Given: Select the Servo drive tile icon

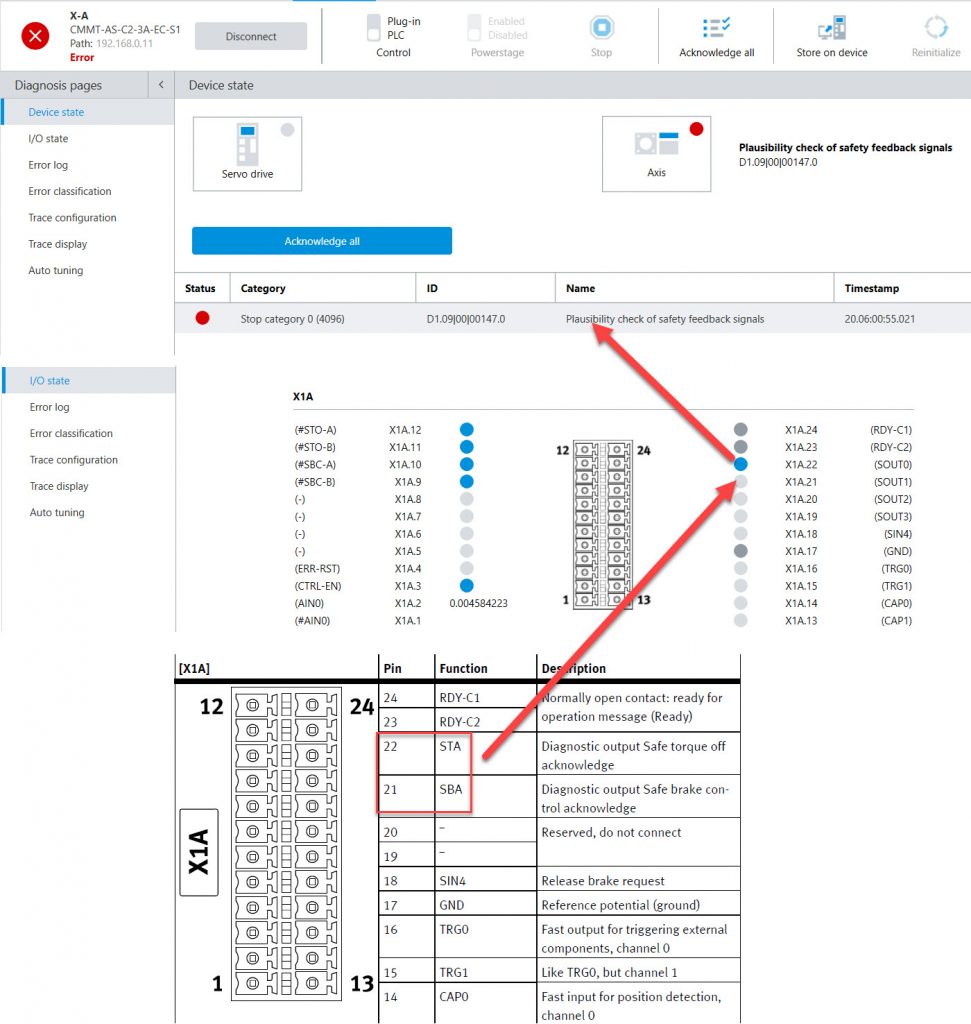Looking at the screenshot, I should (x=247, y=144).
